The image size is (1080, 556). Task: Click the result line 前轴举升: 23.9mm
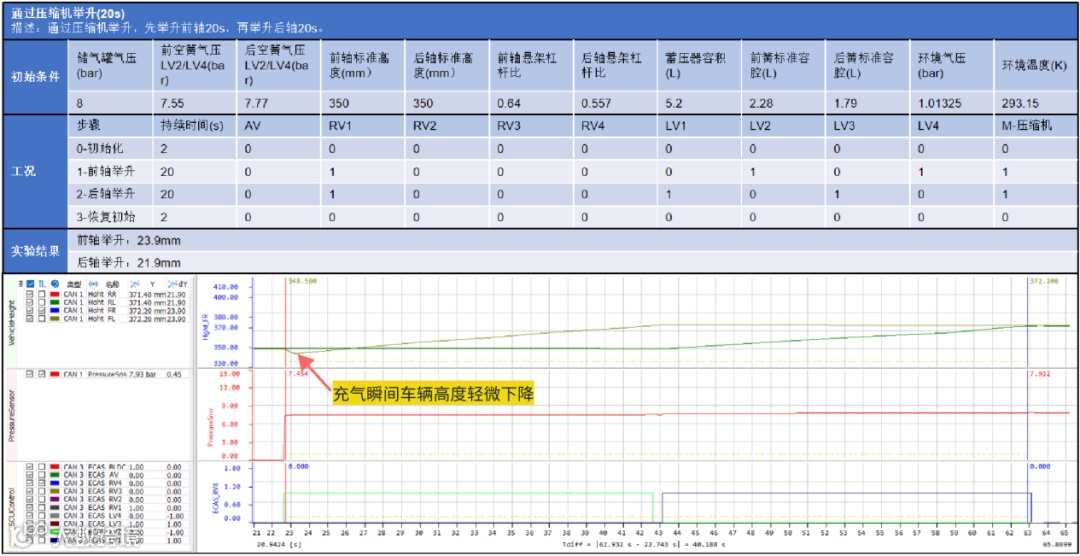click(x=128, y=240)
